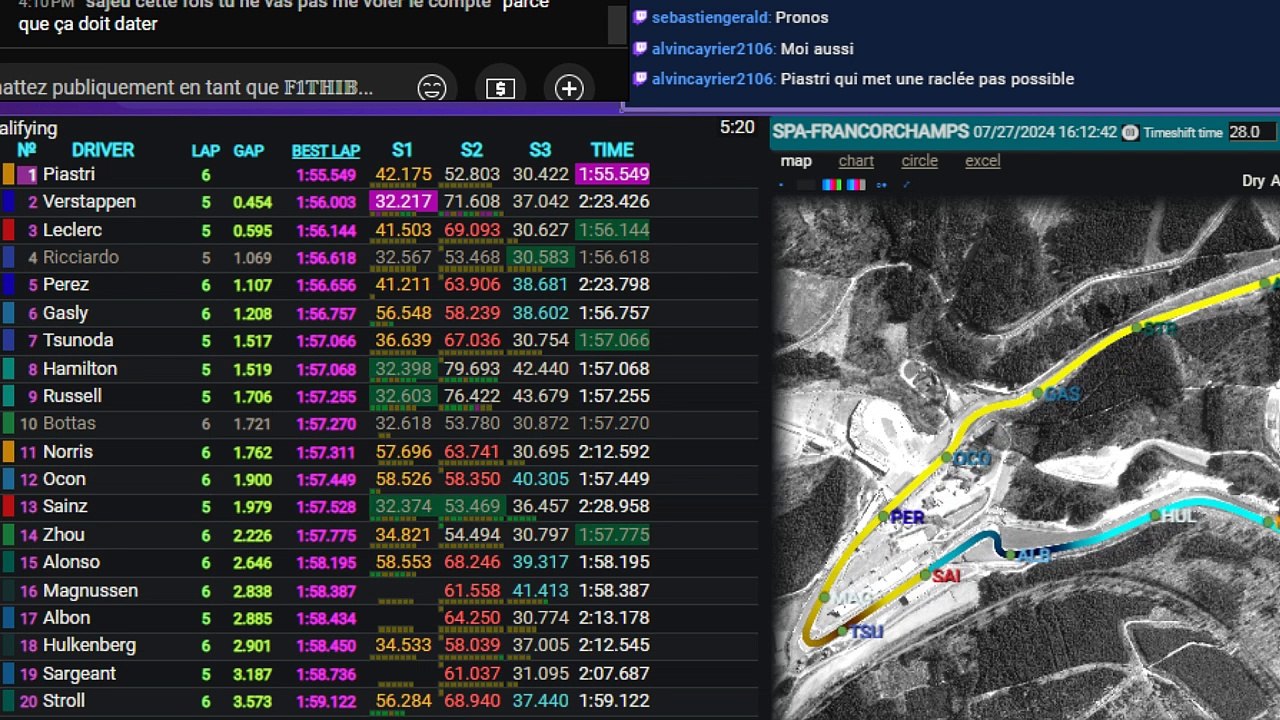Switch to the excel tab
The height and width of the screenshot is (720, 1280).
pyautogui.click(x=982, y=161)
